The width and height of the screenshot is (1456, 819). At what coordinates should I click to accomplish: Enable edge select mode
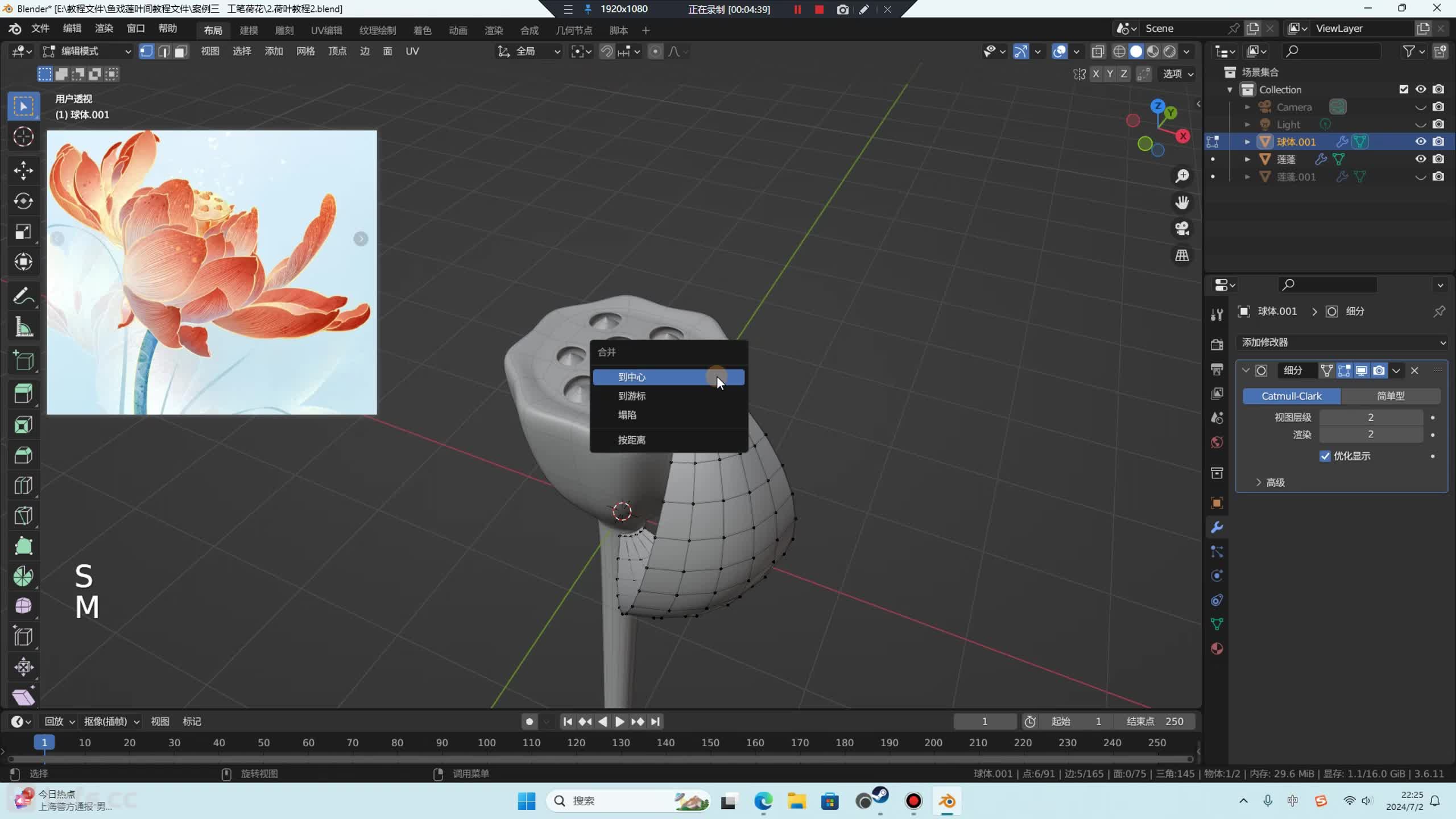click(x=164, y=51)
